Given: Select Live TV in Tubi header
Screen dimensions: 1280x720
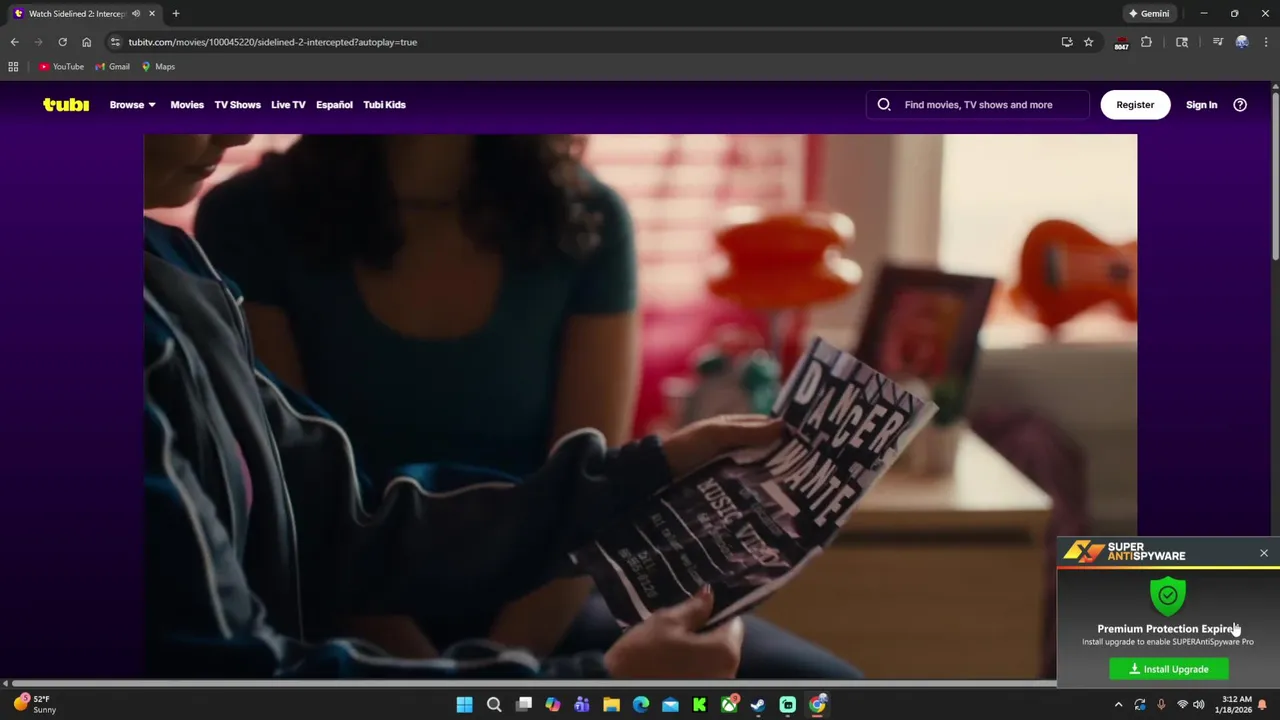Looking at the screenshot, I should (288, 104).
